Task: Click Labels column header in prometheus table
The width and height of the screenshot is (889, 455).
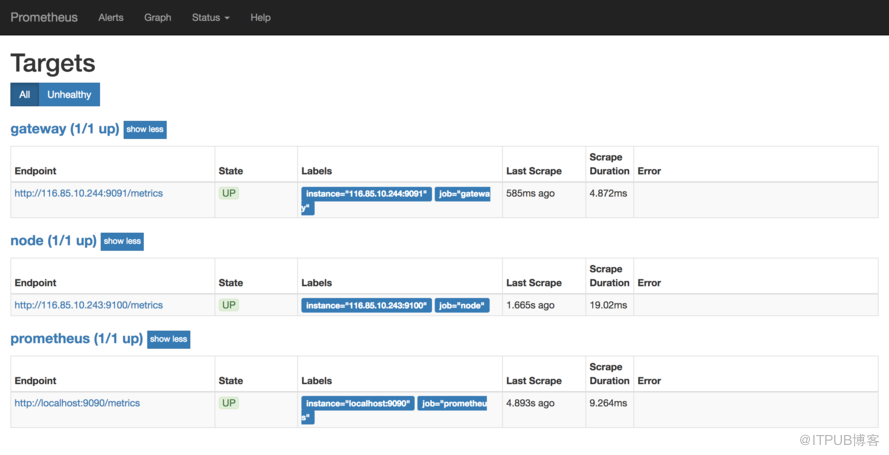Action: pyautogui.click(x=316, y=380)
